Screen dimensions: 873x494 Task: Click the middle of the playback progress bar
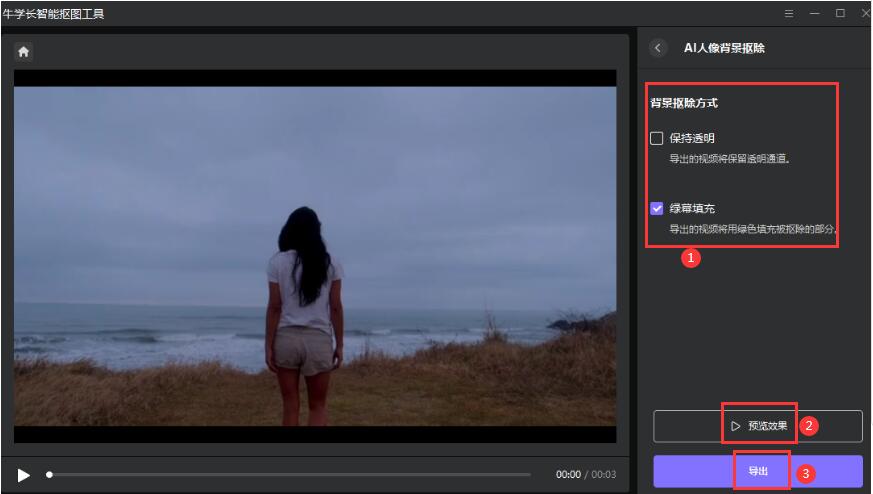pyautogui.click(x=290, y=475)
